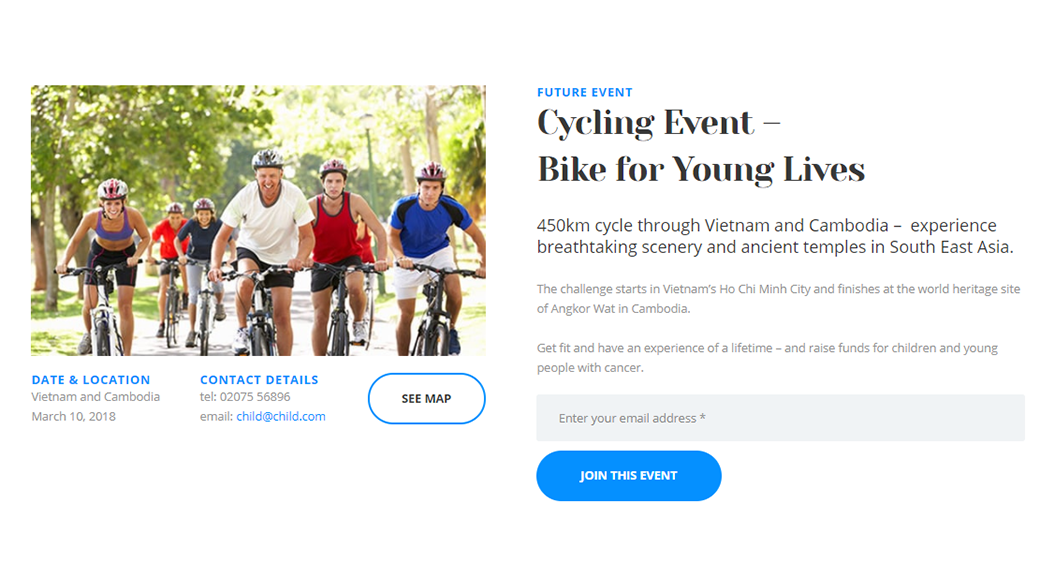Click the "Cycling Event –" heading line
1040x563 pixels.
click(658, 123)
